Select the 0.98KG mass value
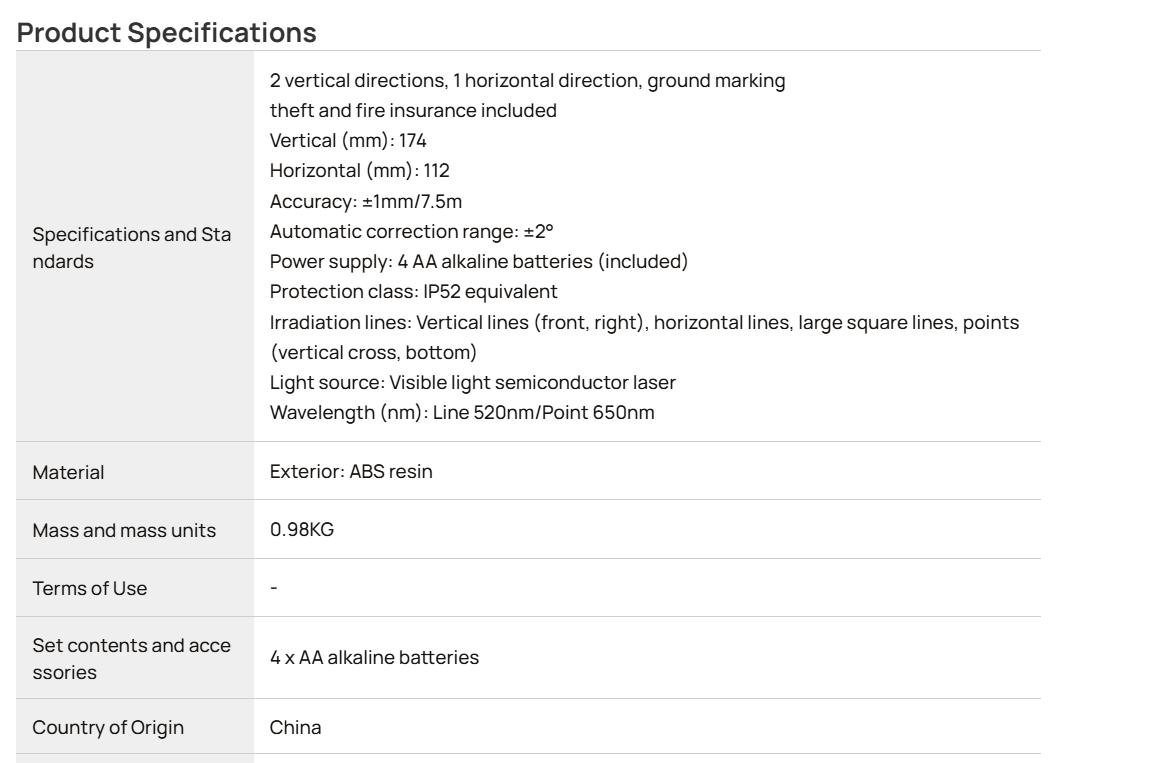The height and width of the screenshot is (763, 1152). click(x=302, y=529)
